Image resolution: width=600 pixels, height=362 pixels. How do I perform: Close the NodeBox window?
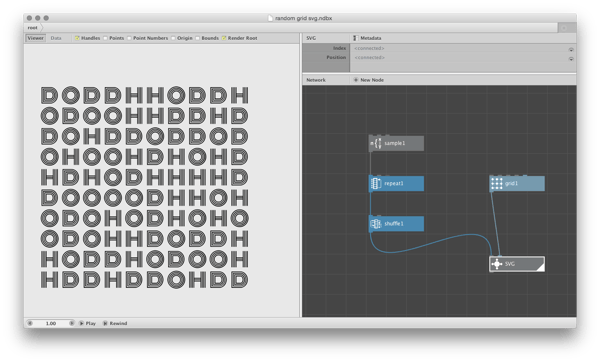click(x=29, y=18)
